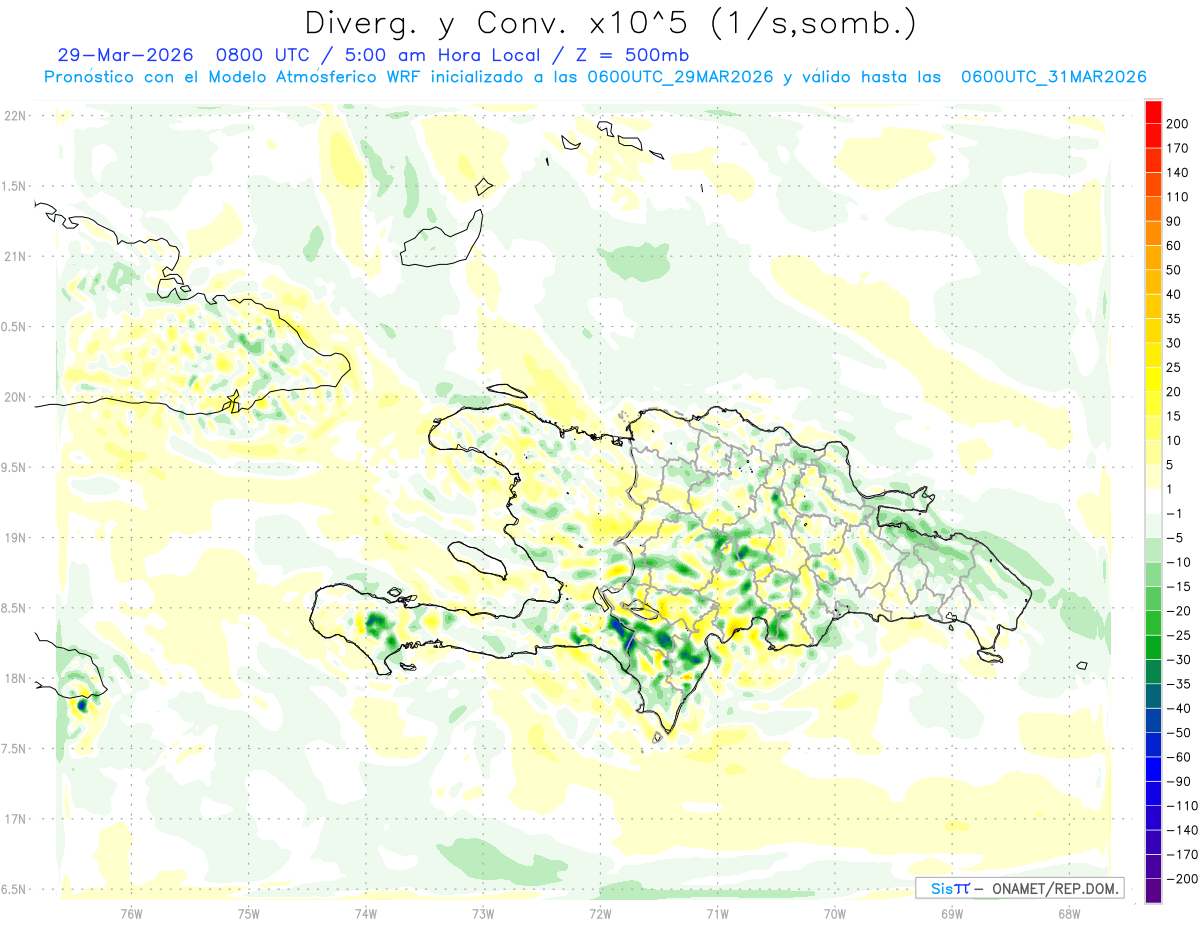Select the white swatch between 1 and -1
The image size is (1200, 927).
pyautogui.click(x=1153, y=501)
